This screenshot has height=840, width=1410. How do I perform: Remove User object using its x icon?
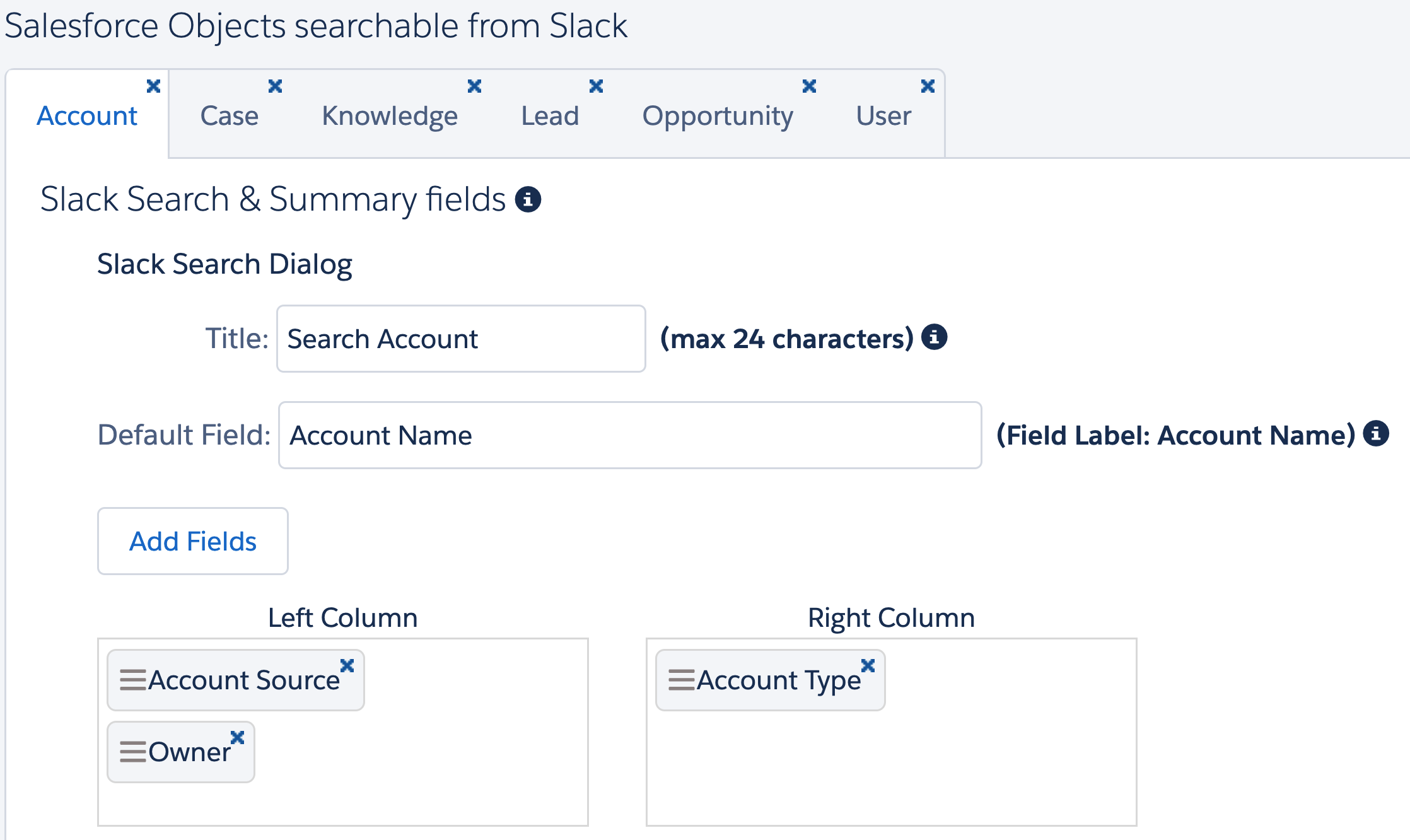coord(928,86)
